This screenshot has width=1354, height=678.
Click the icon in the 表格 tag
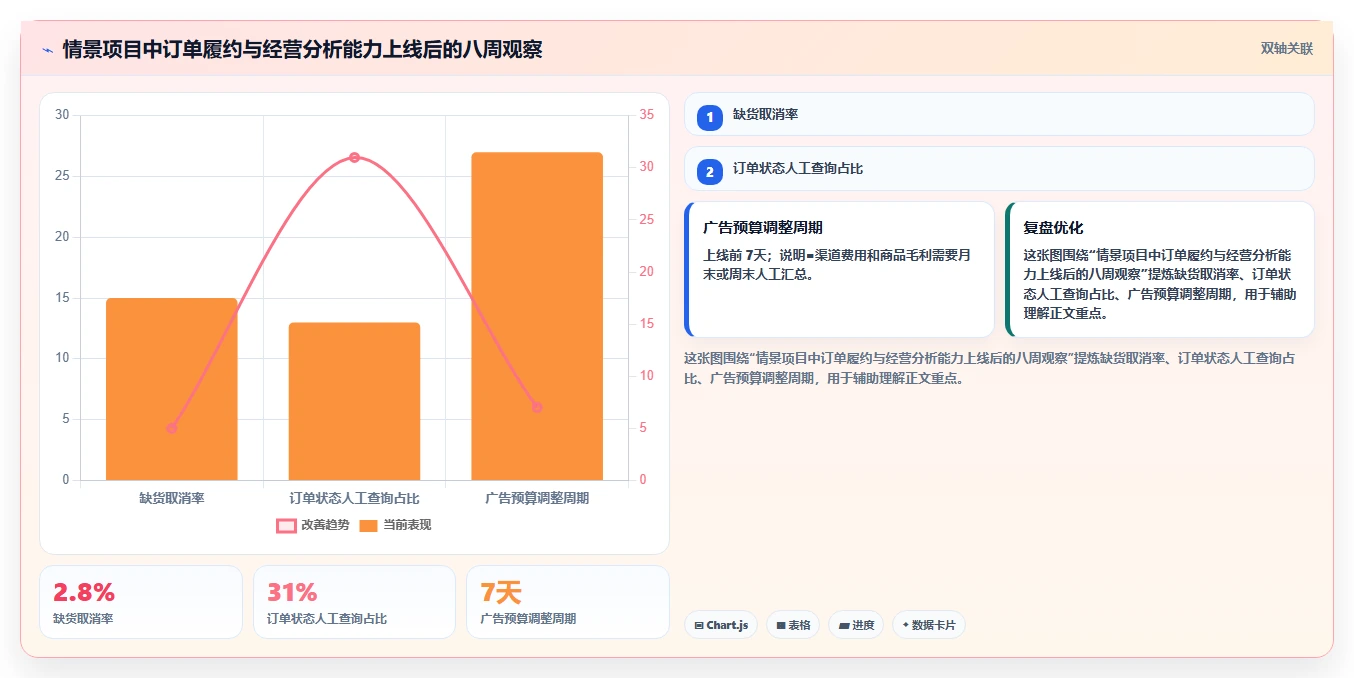coord(781,626)
